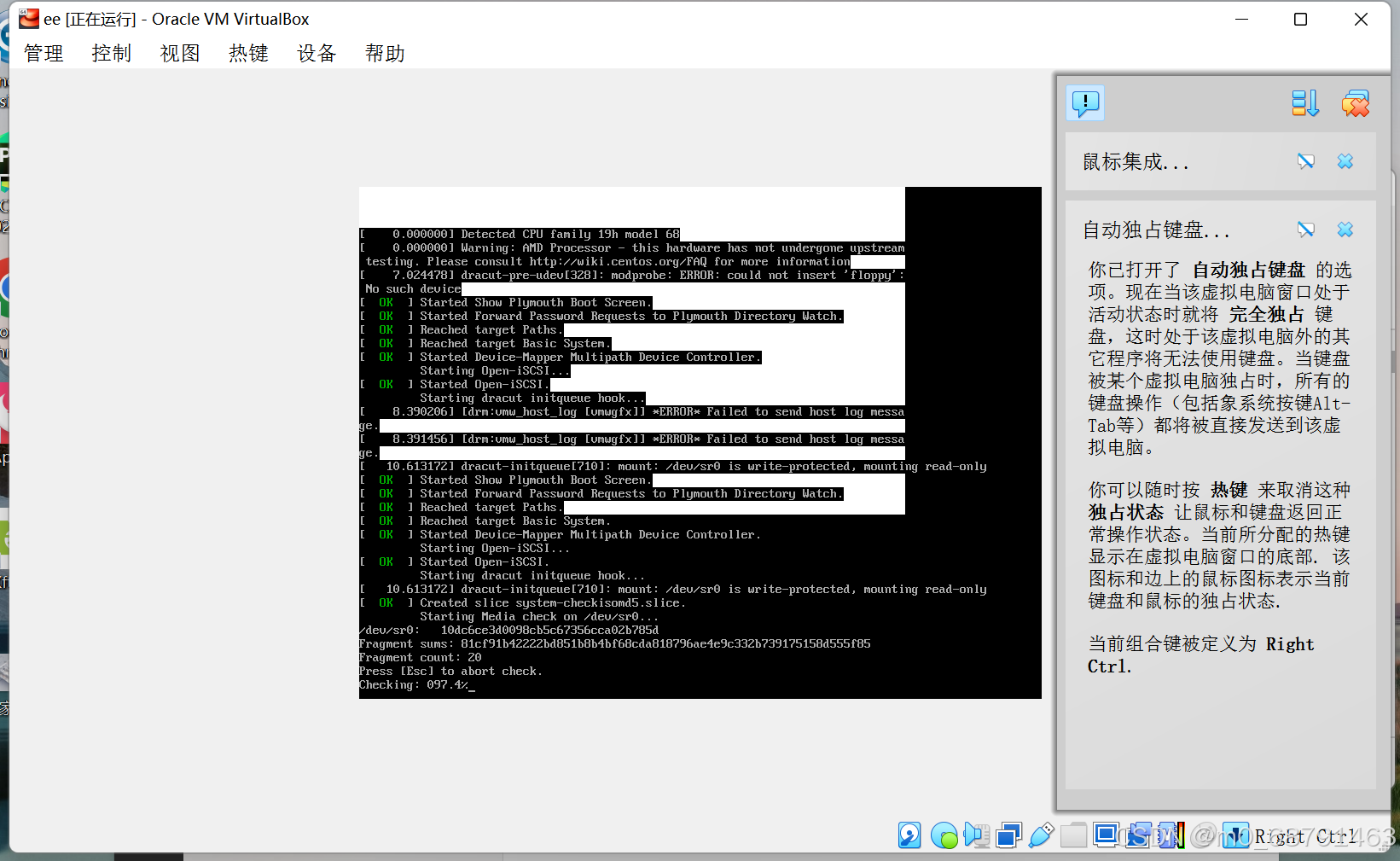1400x861 pixels.
Task: Click the network adapters status icon
Action: tap(1009, 835)
